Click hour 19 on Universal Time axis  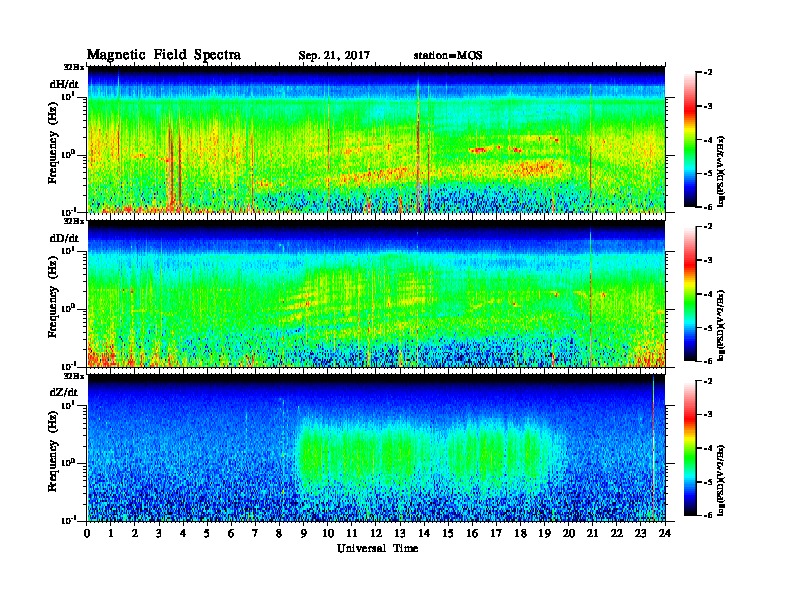(x=544, y=533)
